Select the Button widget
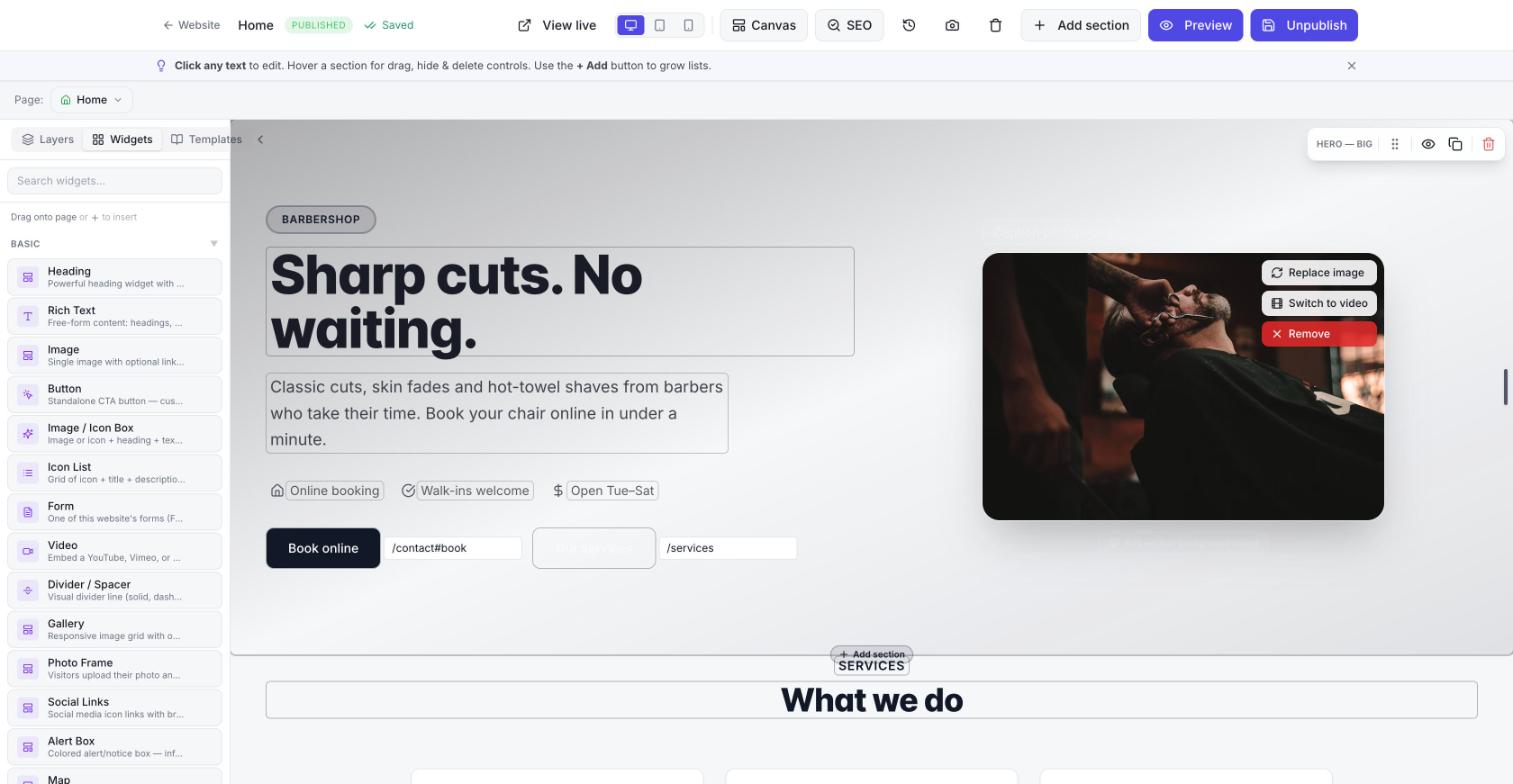This screenshot has height=784, width=1513. point(115,394)
